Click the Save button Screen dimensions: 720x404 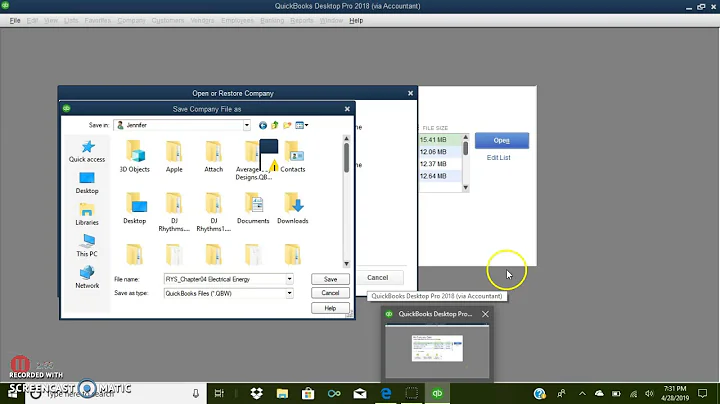click(330, 279)
